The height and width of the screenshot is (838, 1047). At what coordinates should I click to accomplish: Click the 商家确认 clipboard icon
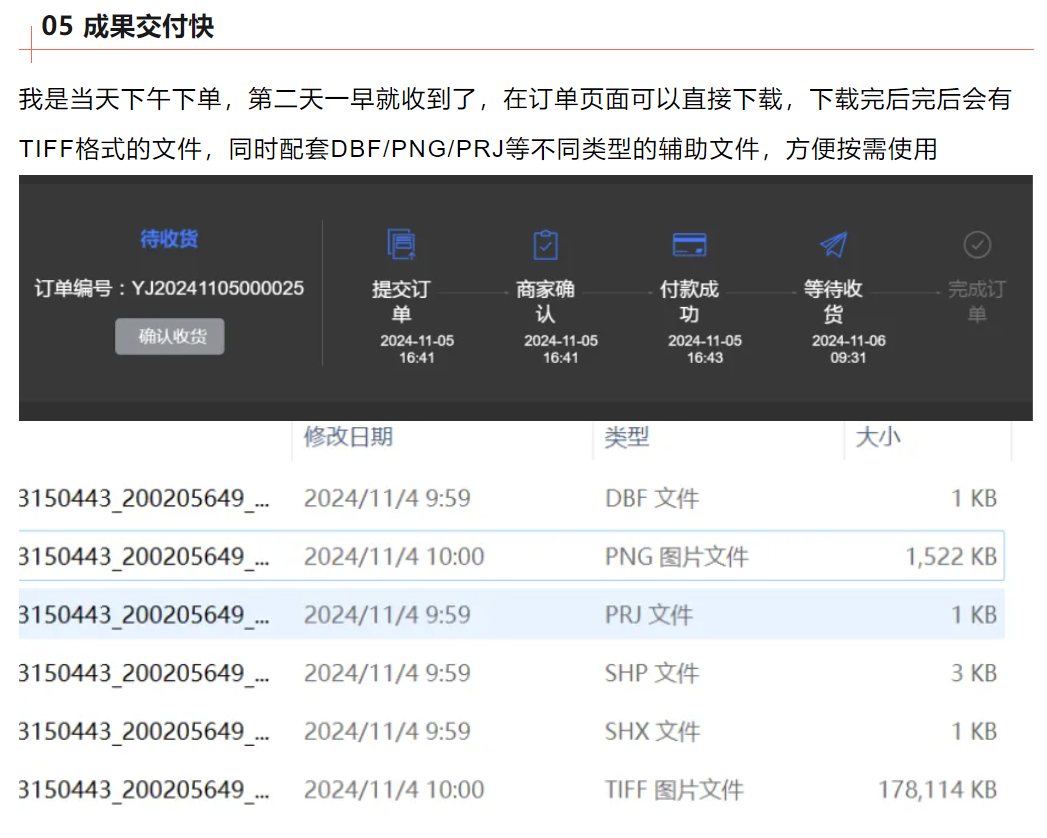click(545, 244)
